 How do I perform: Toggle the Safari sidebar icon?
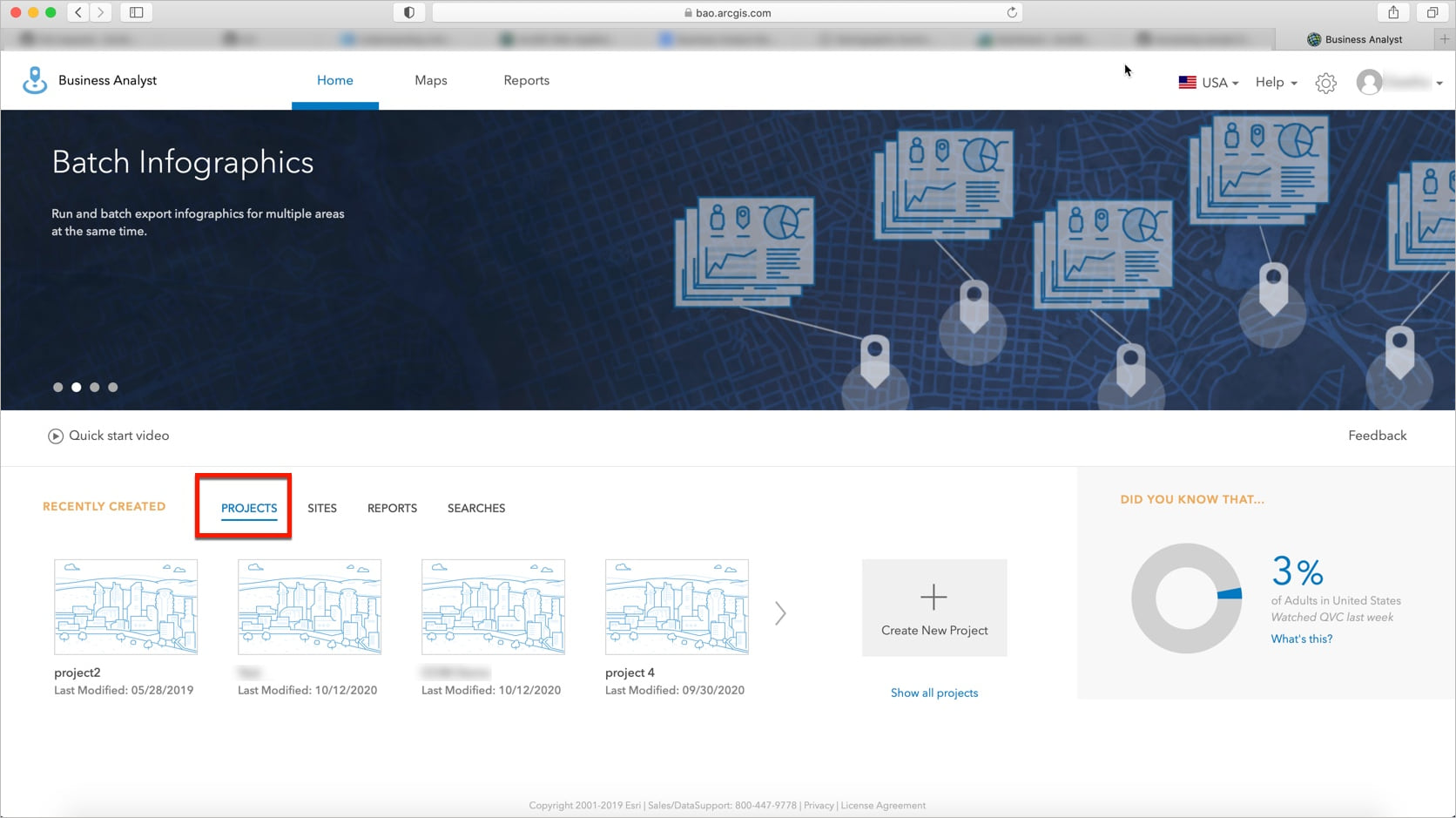click(x=136, y=12)
